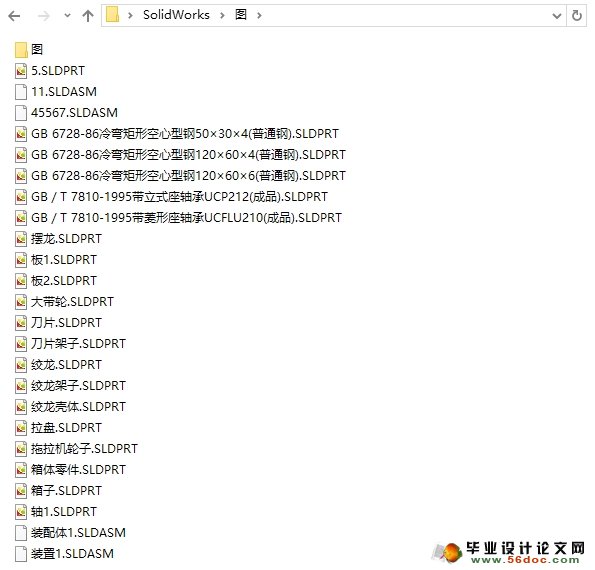Click icon of 拉盘.SLDPRT
This screenshot has width=595, height=570.
click(x=21, y=428)
